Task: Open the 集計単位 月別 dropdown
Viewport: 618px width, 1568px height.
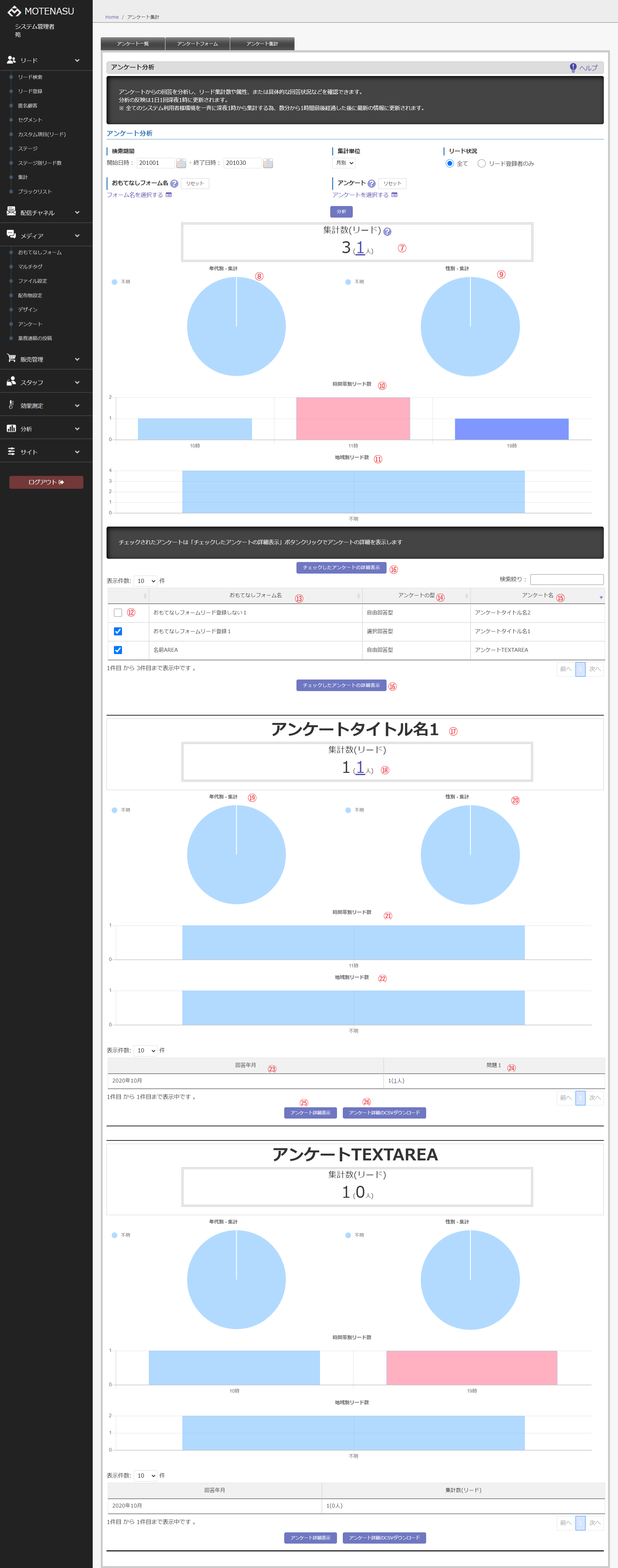Action: [x=344, y=163]
